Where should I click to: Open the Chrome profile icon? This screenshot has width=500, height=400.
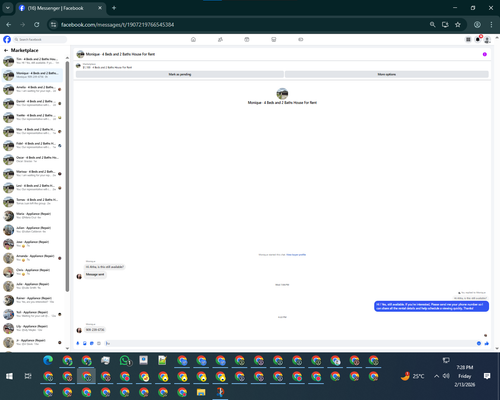click(x=477, y=25)
